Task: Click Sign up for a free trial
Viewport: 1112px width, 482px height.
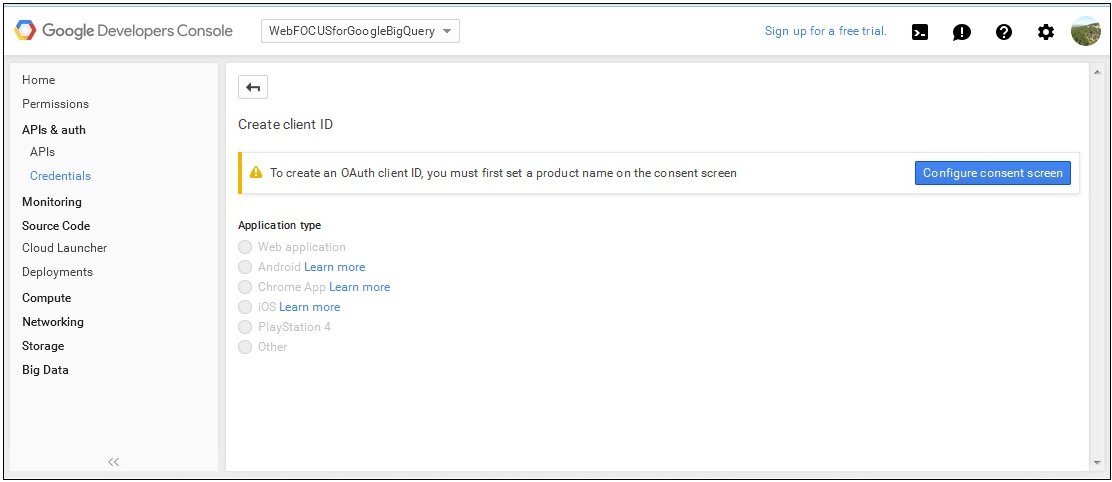Action: click(x=825, y=31)
